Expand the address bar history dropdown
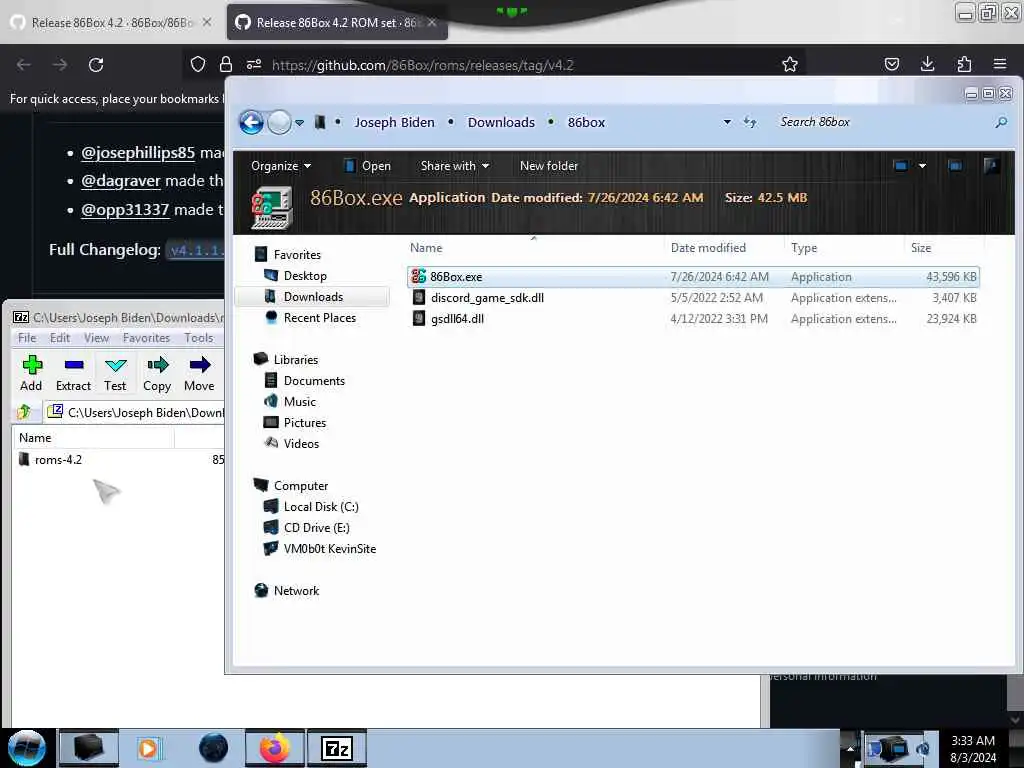Viewport: 1024px width, 768px height. 727,122
